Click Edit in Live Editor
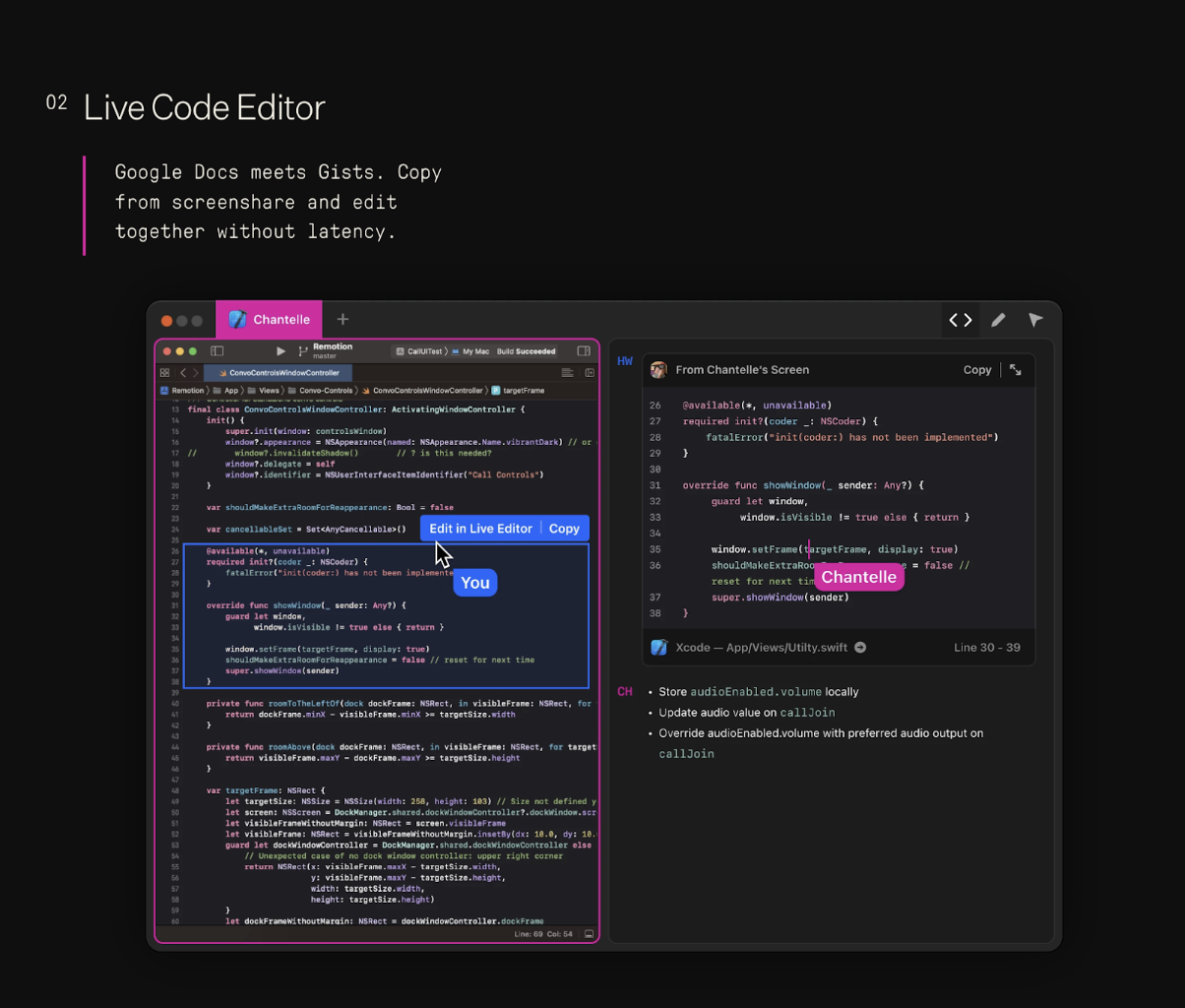Screen dimensions: 1185x1008 click(480, 529)
